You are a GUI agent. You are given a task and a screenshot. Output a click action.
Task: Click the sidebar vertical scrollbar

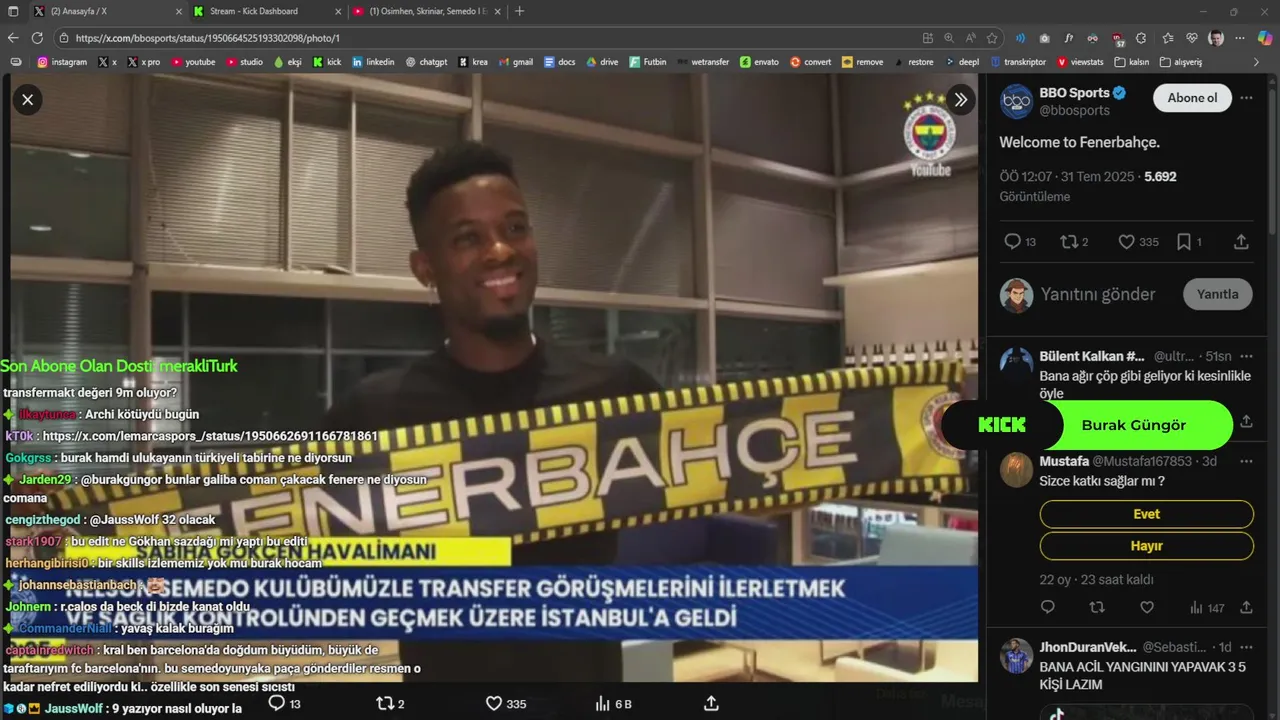[1274, 160]
